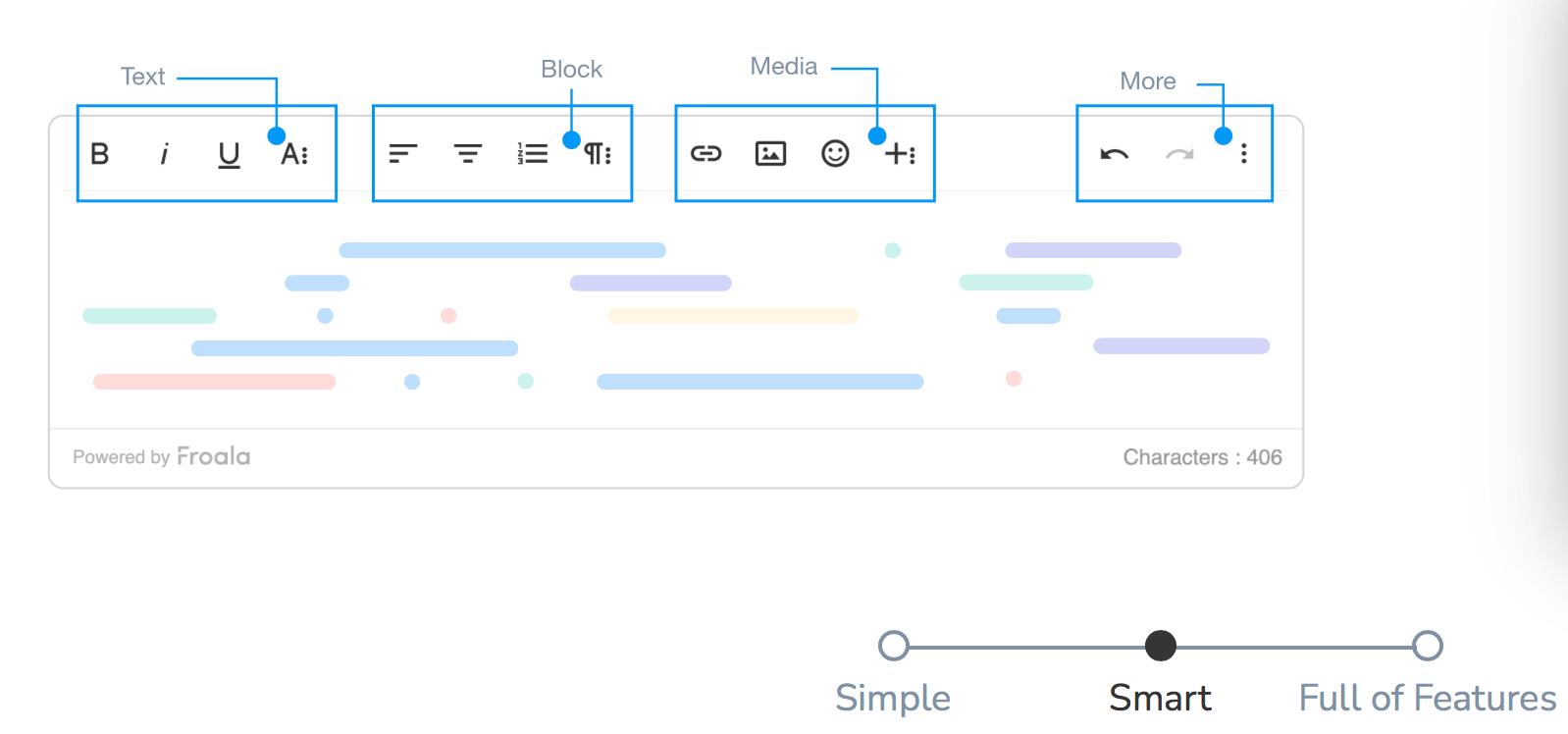Click the Powered by Froala link
This screenshot has height=734, width=1568.
pyautogui.click(x=161, y=456)
